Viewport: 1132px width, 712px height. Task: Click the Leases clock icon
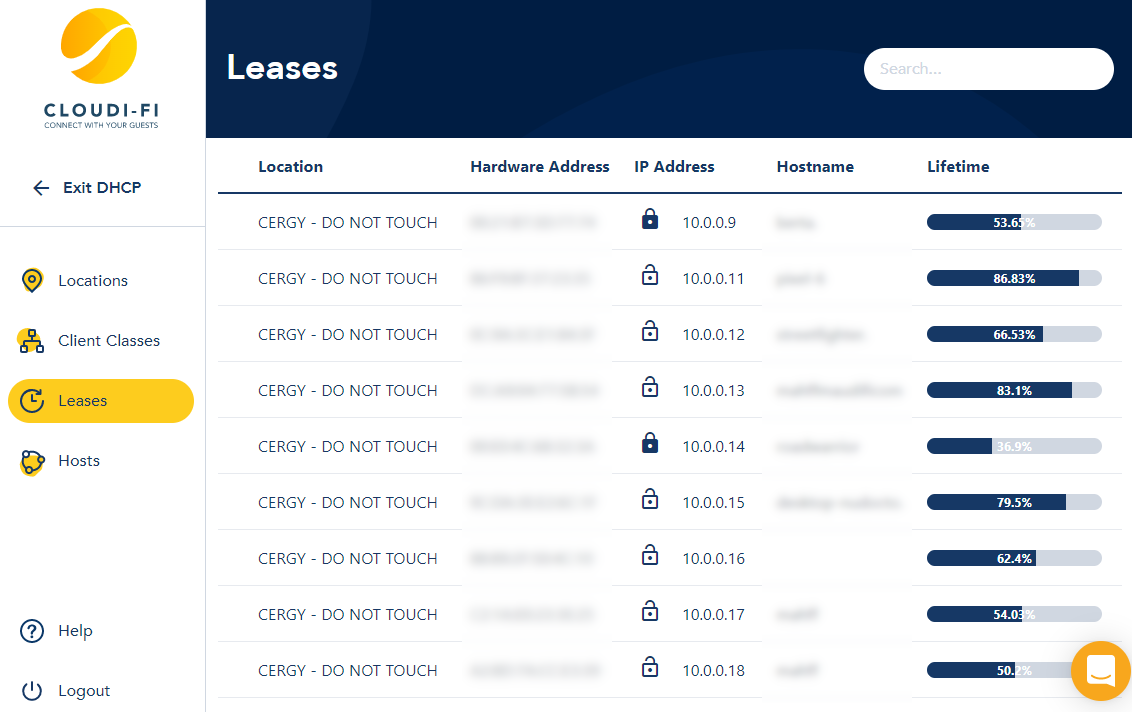(31, 400)
